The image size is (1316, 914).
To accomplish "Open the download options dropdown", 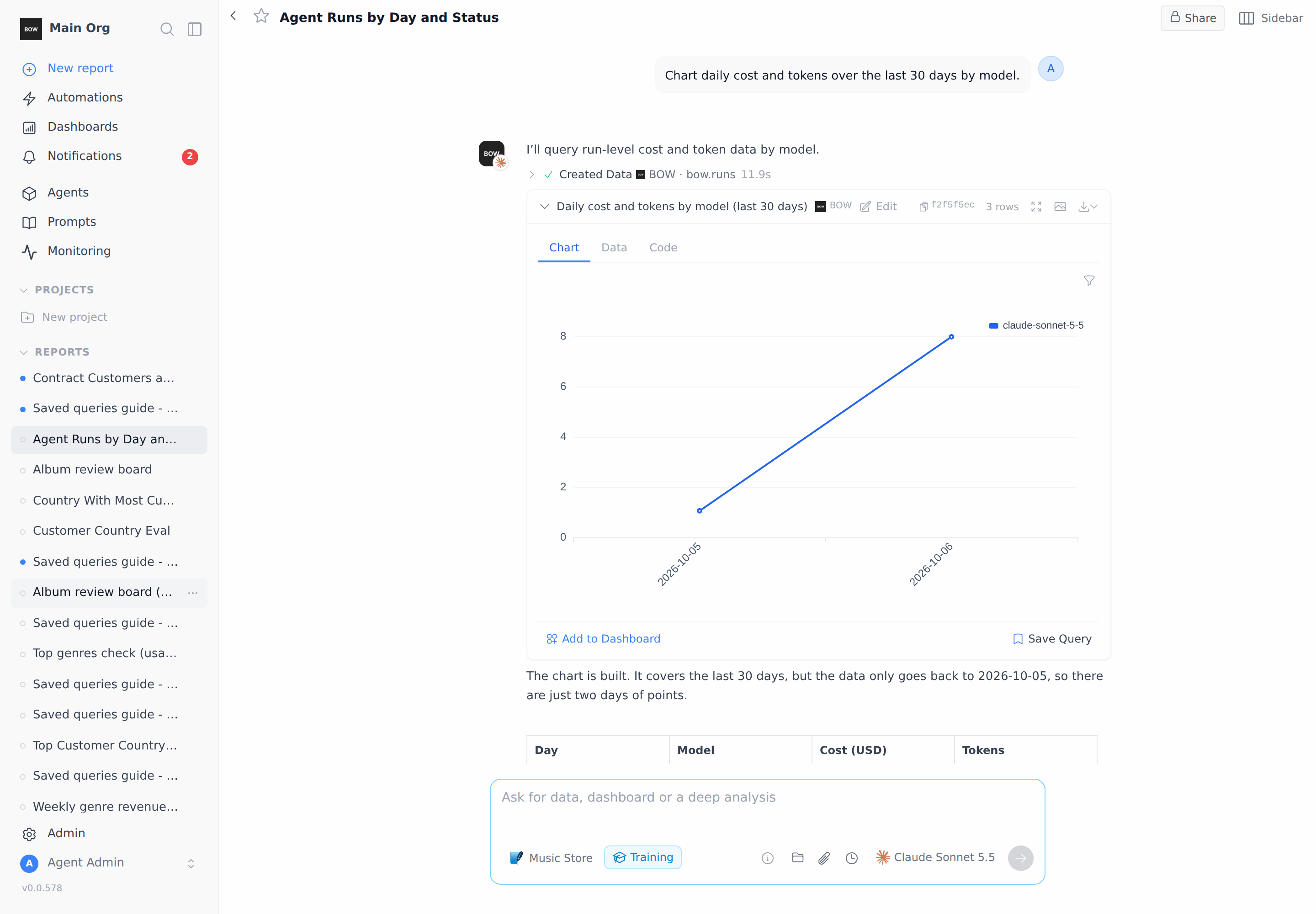I will (x=1088, y=207).
